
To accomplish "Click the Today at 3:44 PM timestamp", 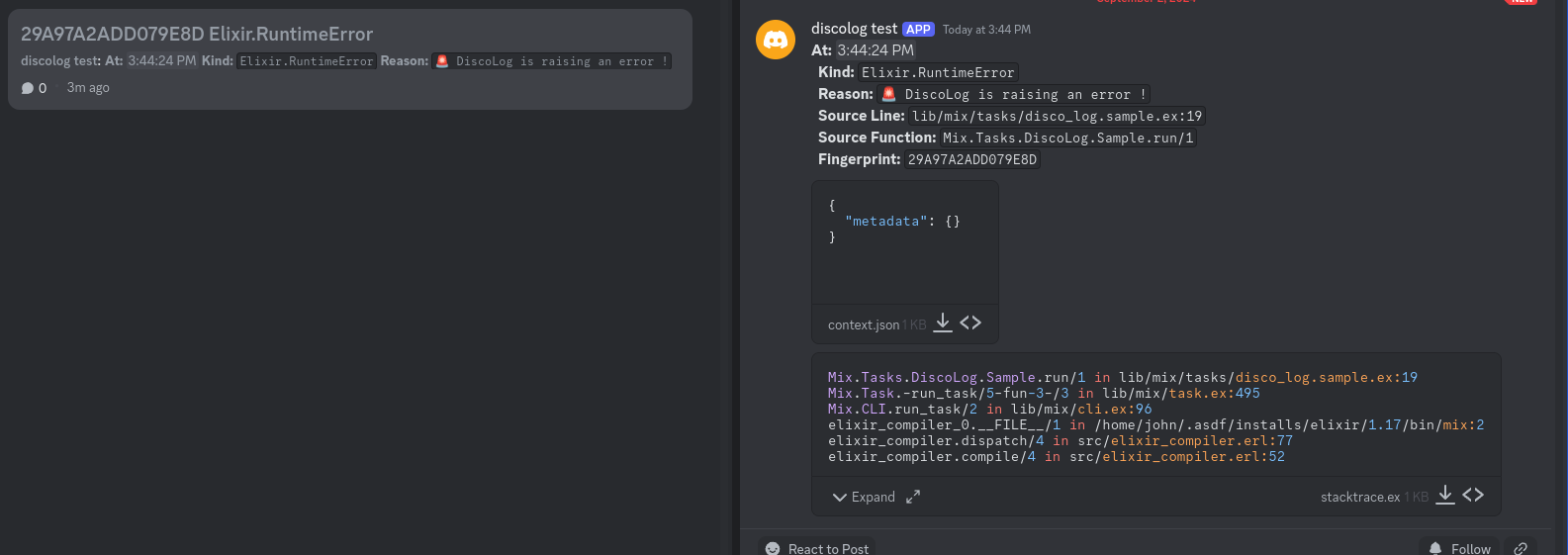I will 986,30.
